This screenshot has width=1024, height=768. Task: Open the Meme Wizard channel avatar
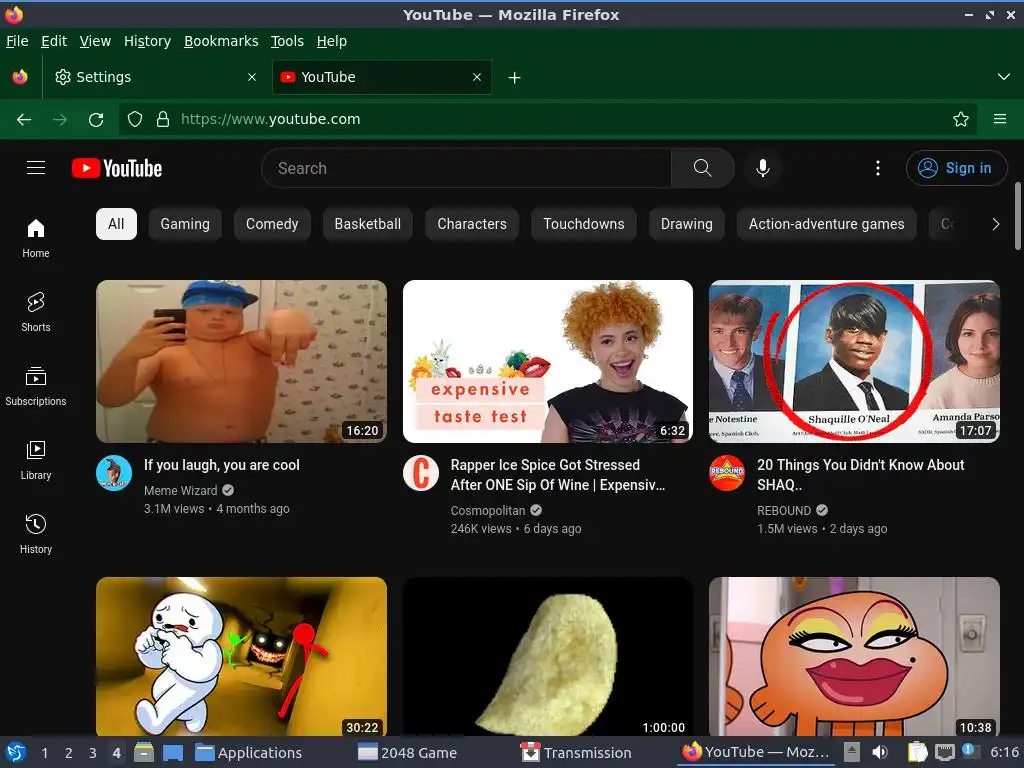coord(114,473)
